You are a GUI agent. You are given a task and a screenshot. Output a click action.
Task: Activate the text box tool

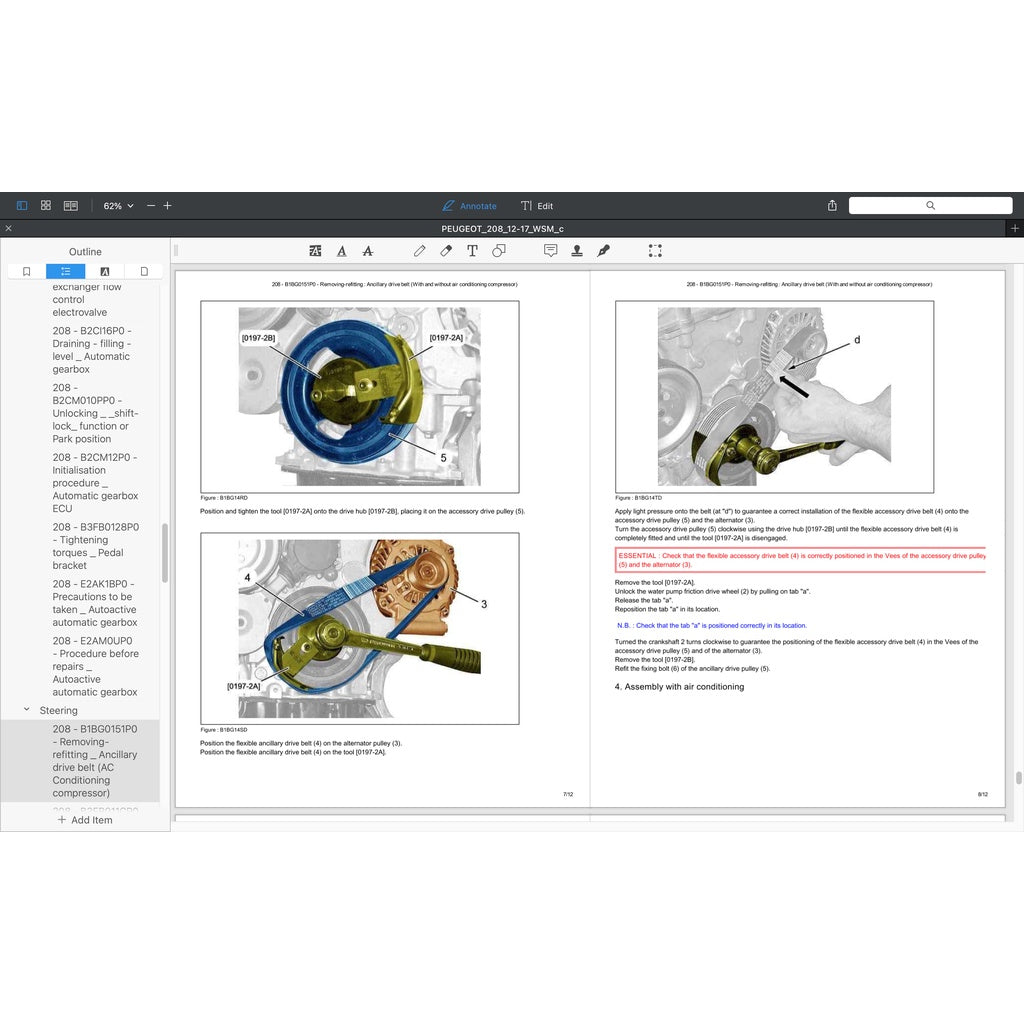pyautogui.click(x=472, y=251)
